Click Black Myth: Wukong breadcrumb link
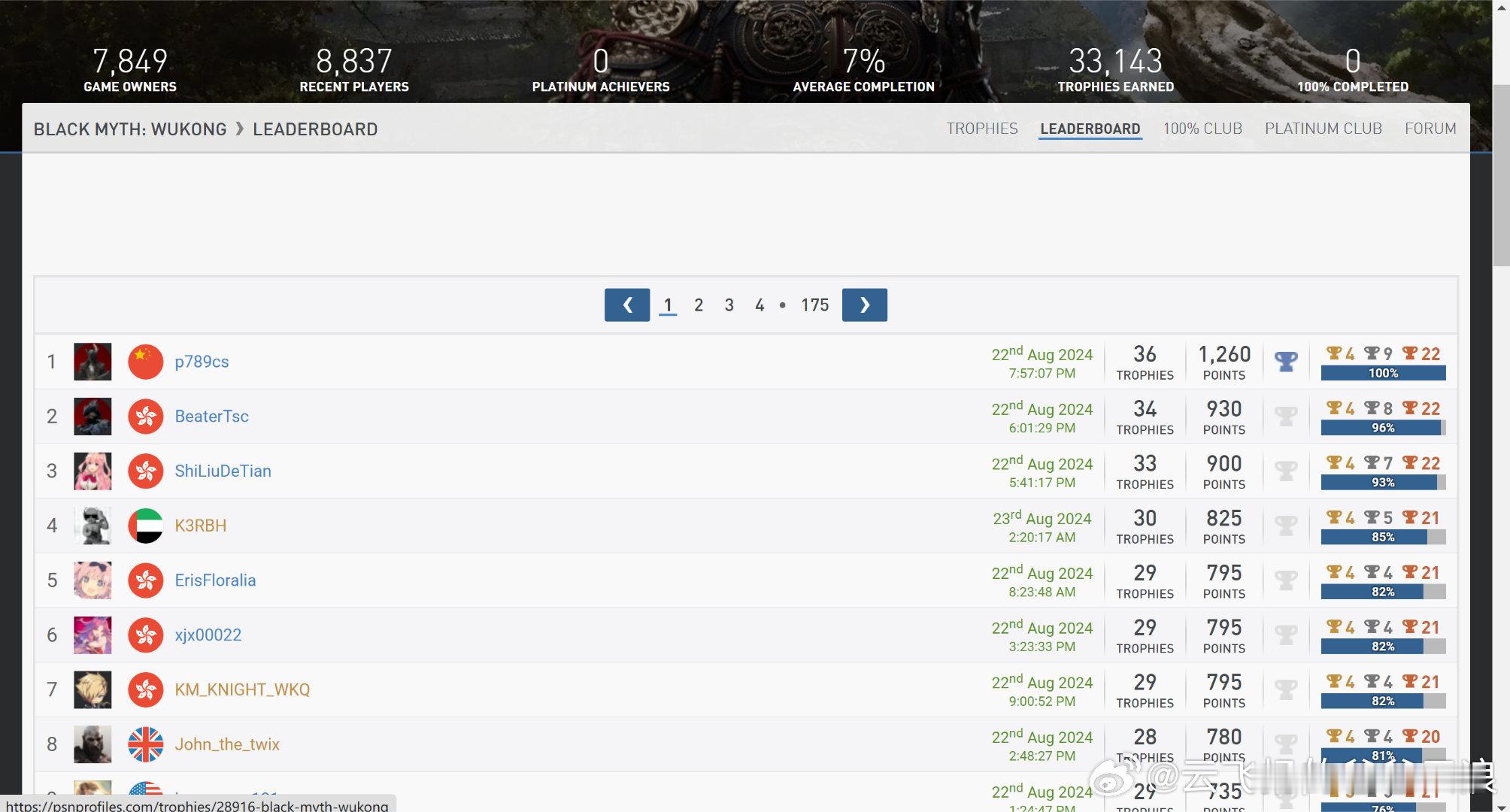The width and height of the screenshot is (1510, 812). 130,129
